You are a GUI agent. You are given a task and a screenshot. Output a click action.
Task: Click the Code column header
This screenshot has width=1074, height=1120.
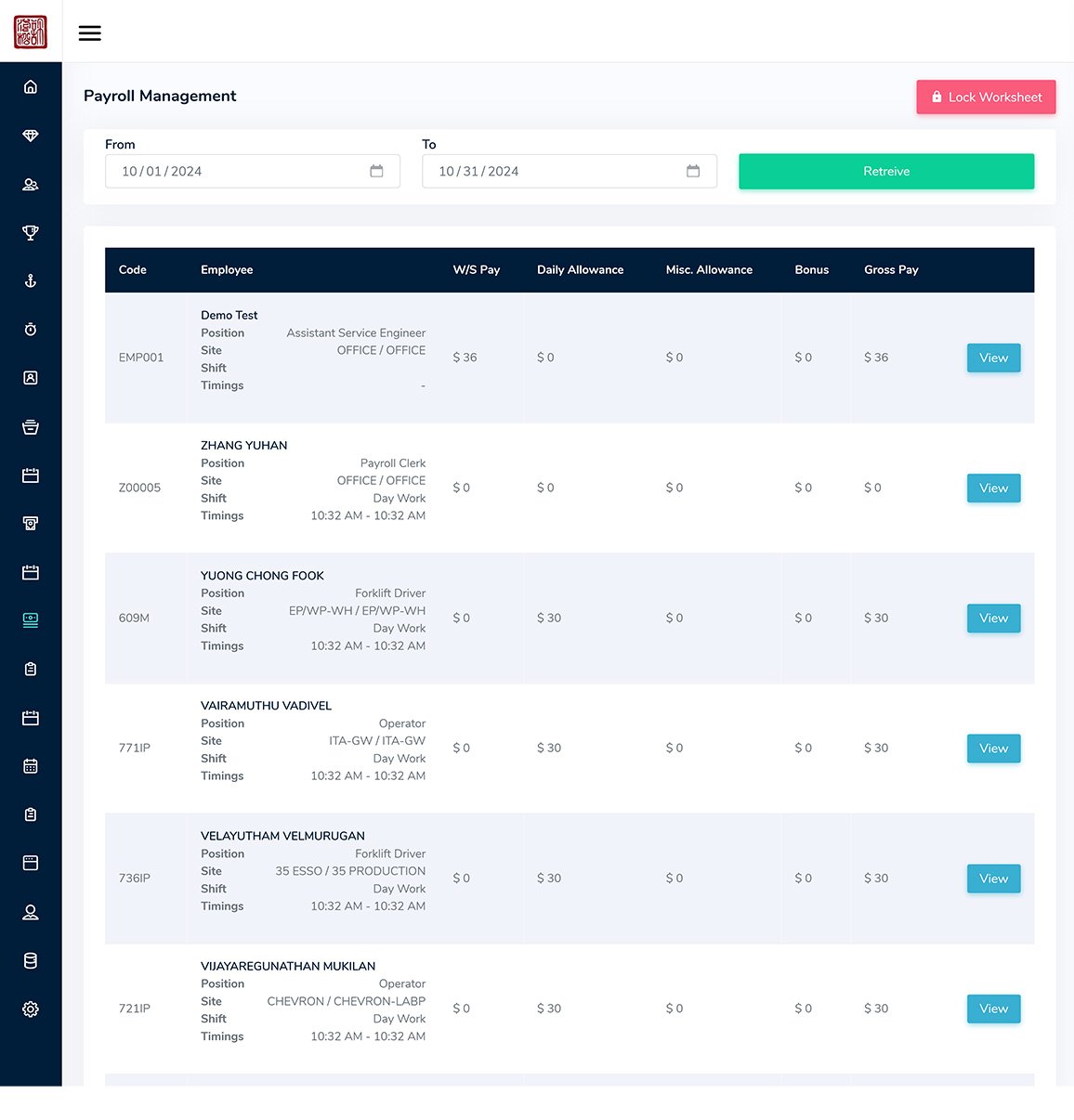133,269
